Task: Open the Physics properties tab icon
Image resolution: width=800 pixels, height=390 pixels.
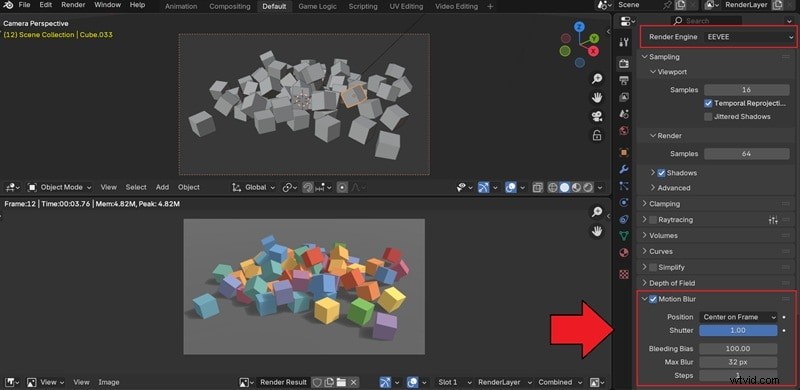Action: coord(623,203)
